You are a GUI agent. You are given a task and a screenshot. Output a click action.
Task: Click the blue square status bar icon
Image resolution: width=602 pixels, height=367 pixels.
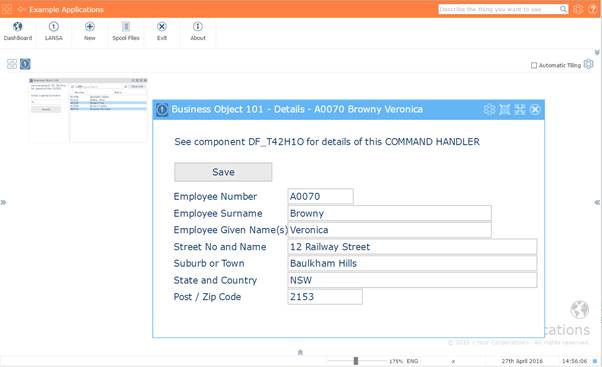click(595, 361)
